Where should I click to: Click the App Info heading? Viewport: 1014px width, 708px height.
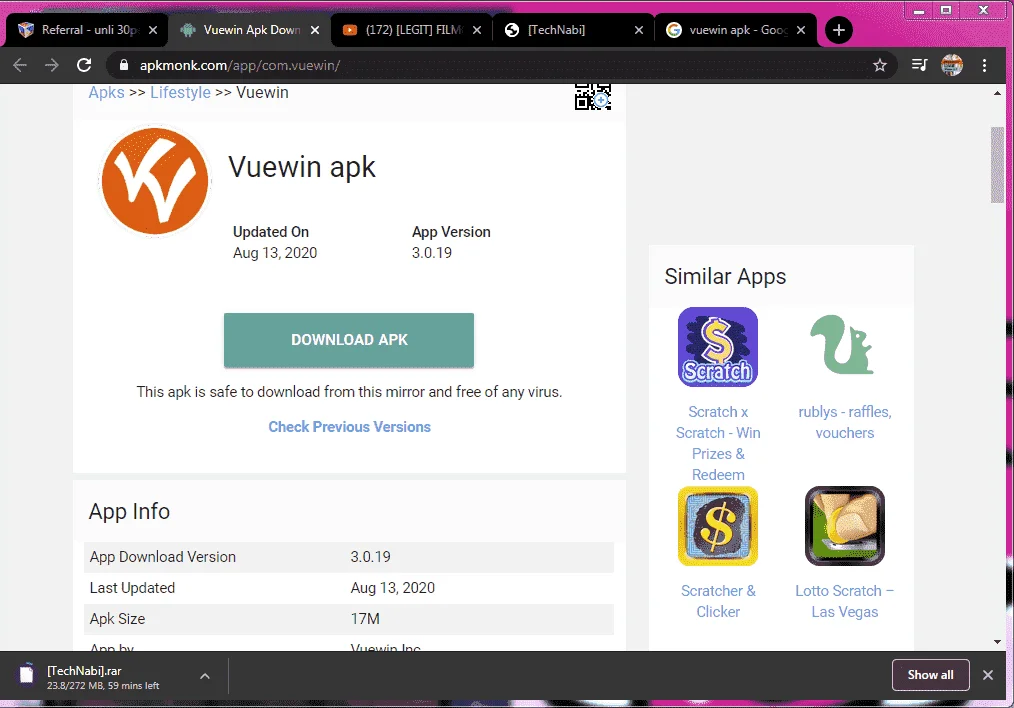click(x=129, y=511)
